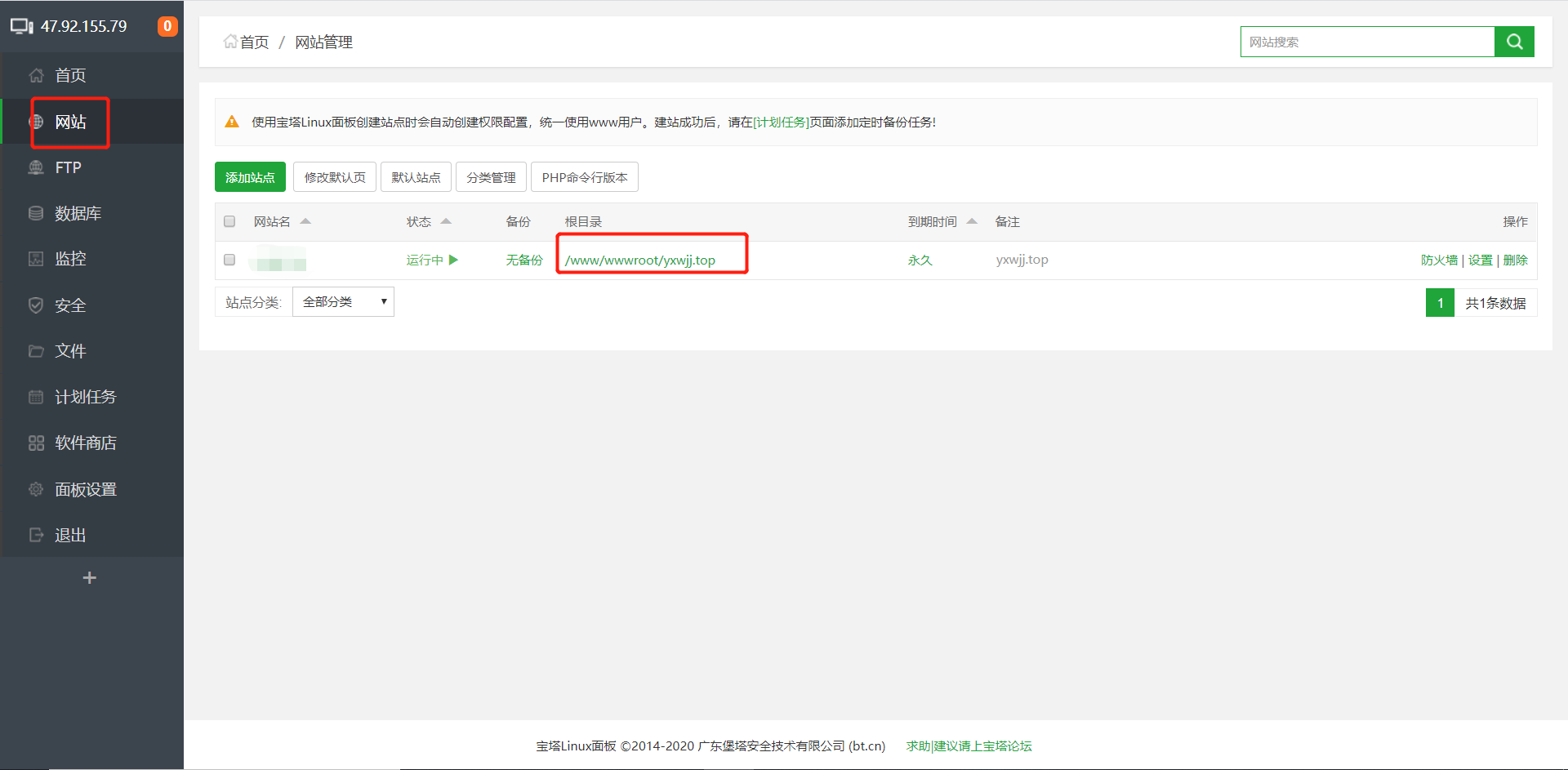Click the 防火墙 link in site row
This screenshot has width=1568, height=770.
[x=1439, y=260]
